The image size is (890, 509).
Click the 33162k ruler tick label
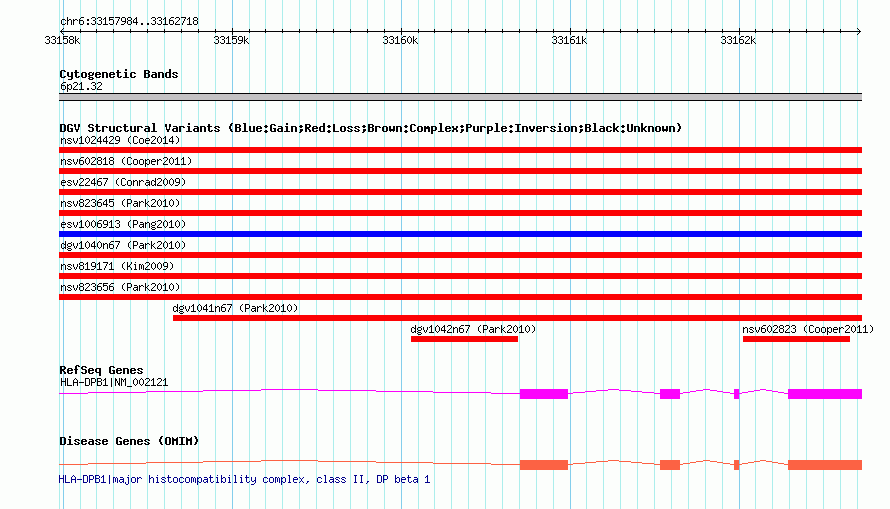click(738, 41)
